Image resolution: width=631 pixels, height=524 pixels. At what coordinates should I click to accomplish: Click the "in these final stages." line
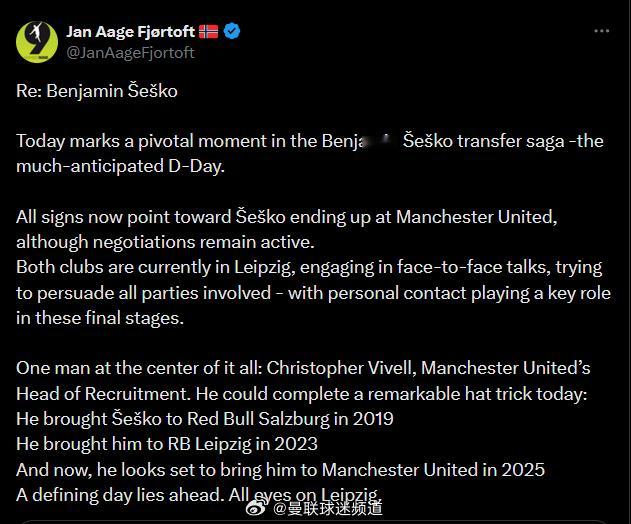(100, 318)
